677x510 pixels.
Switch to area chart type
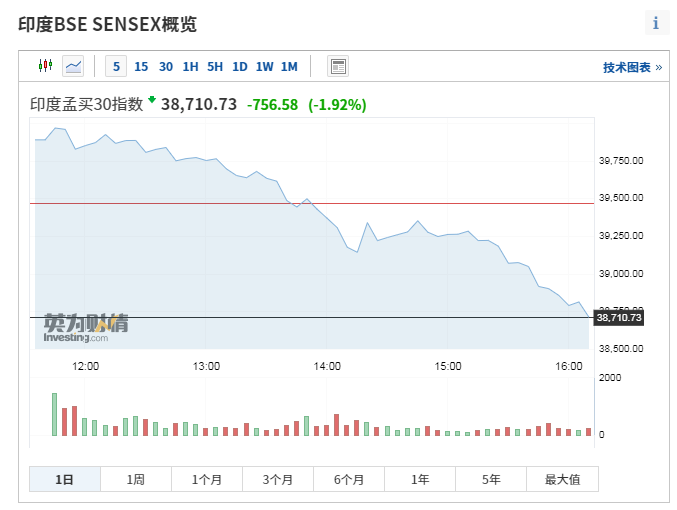pyautogui.click(x=73, y=66)
